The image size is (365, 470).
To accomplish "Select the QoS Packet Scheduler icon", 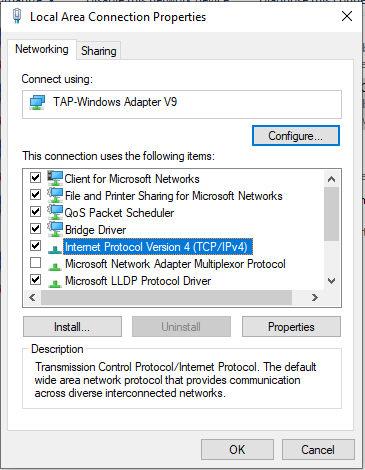I will [x=55, y=212].
